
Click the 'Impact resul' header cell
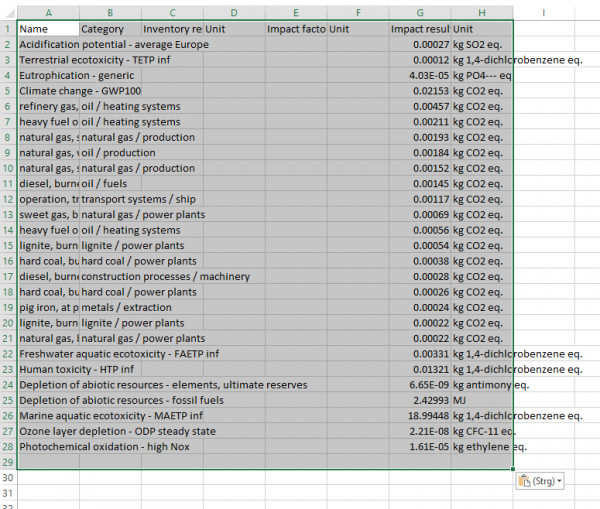pos(420,29)
